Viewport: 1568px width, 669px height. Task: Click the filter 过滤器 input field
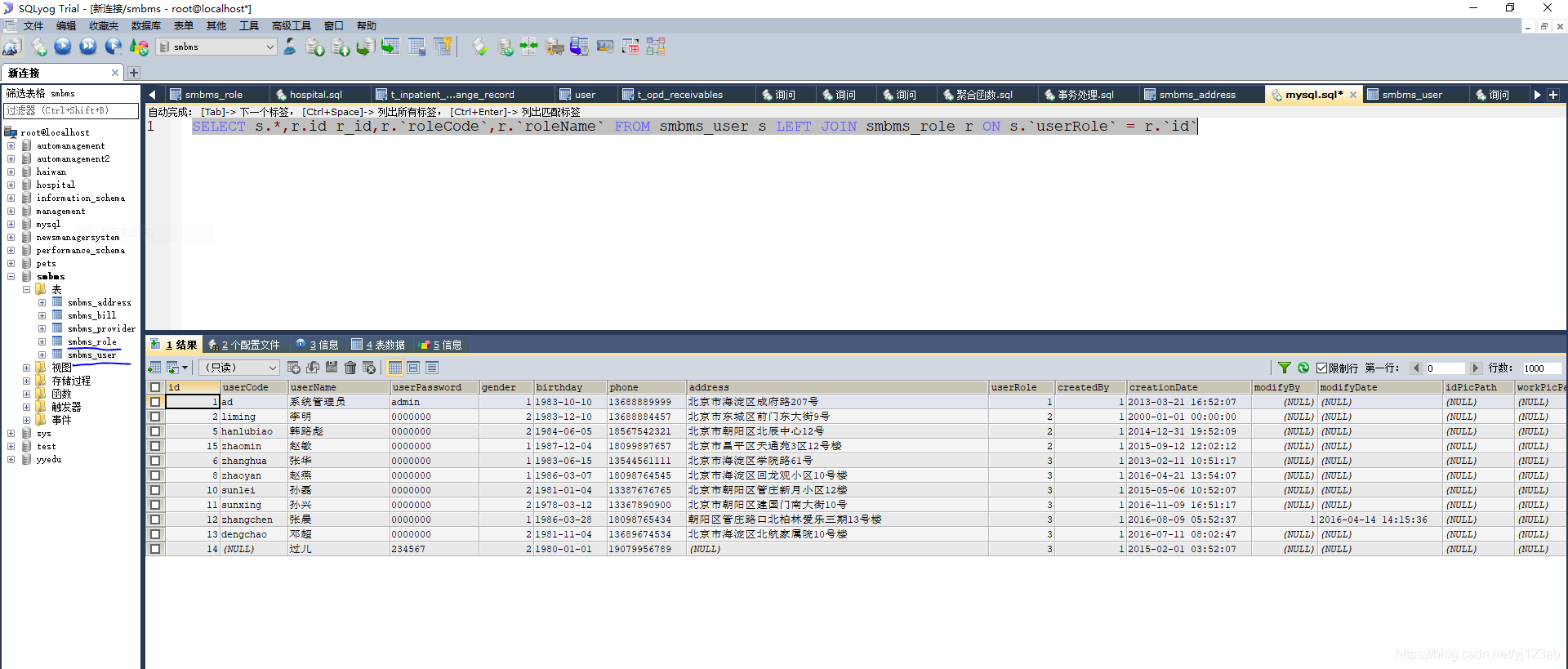point(70,110)
